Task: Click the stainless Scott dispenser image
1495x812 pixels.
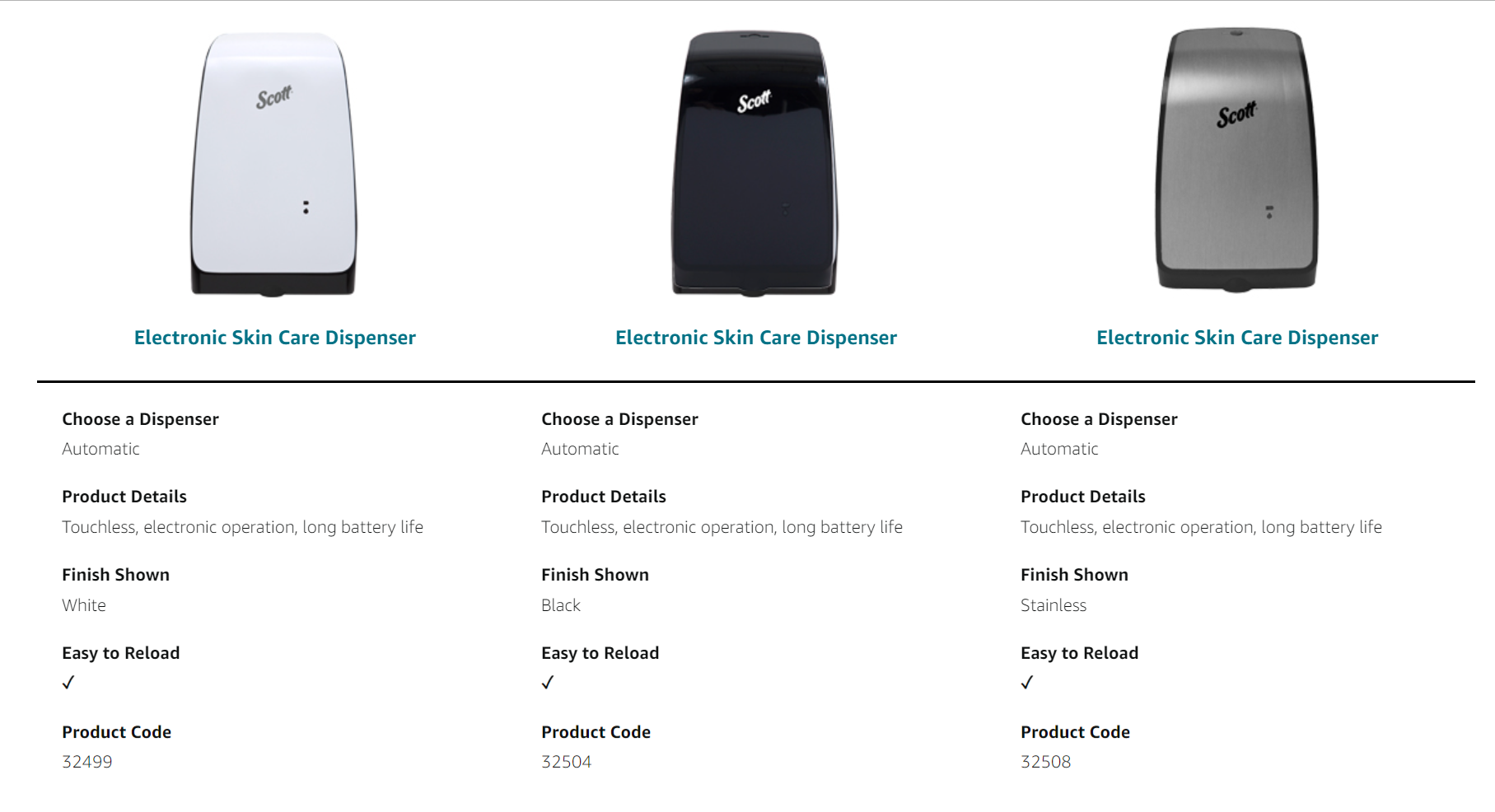Action: pyautogui.click(x=1236, y=161)
